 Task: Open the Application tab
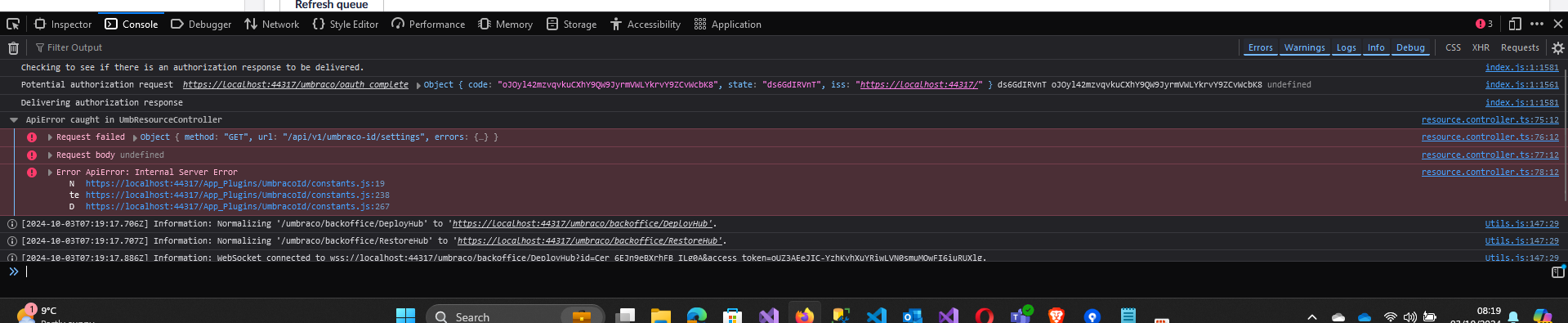[x=728, y=24]
